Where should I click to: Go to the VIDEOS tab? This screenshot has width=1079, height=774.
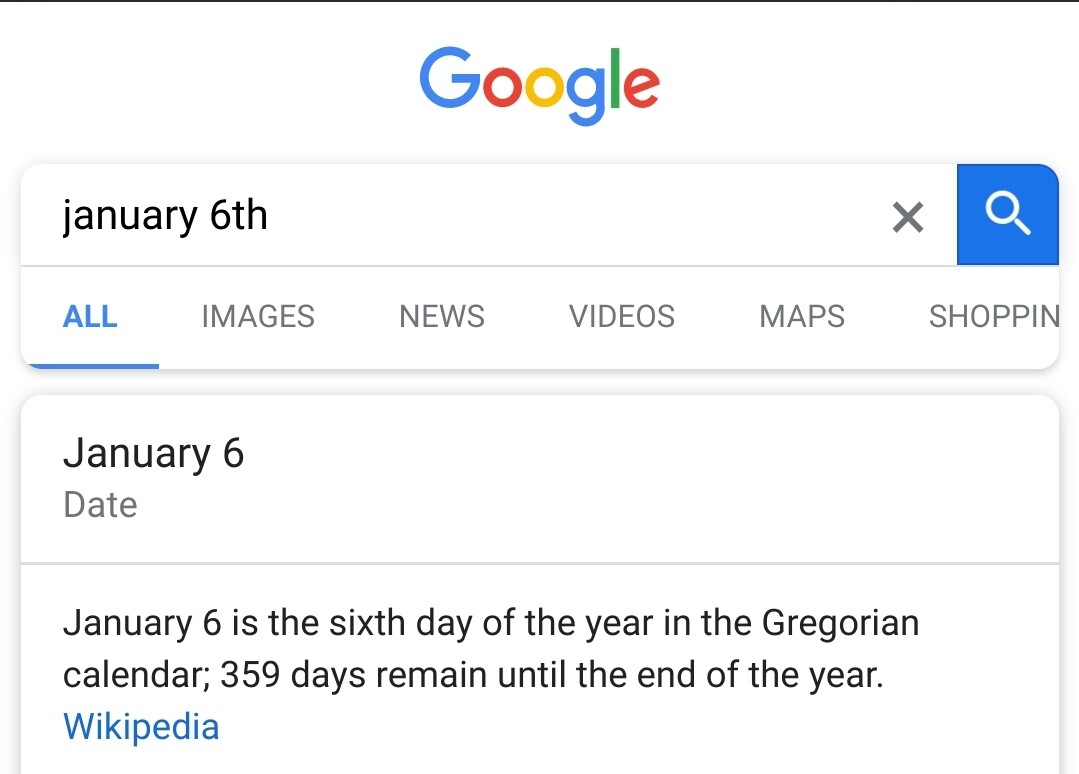coord(622,317)
